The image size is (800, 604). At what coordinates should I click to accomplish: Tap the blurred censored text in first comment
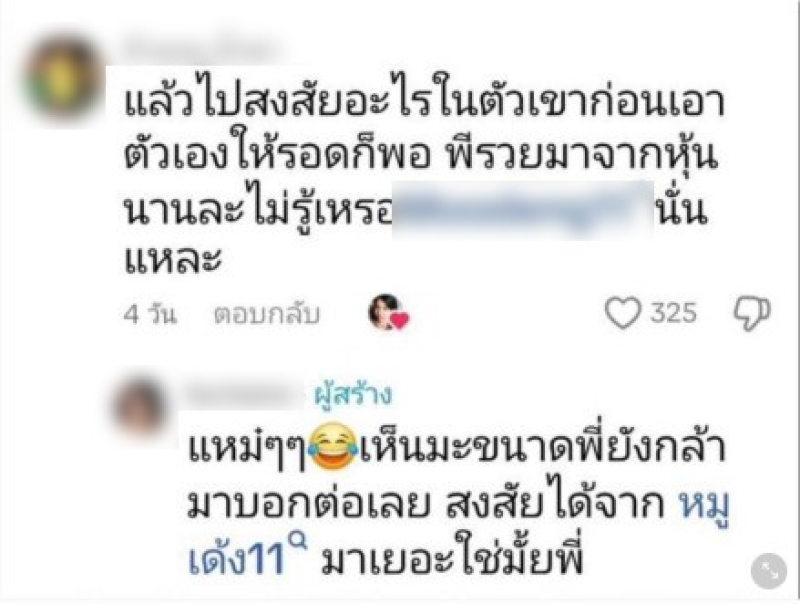tap(523, 210)
